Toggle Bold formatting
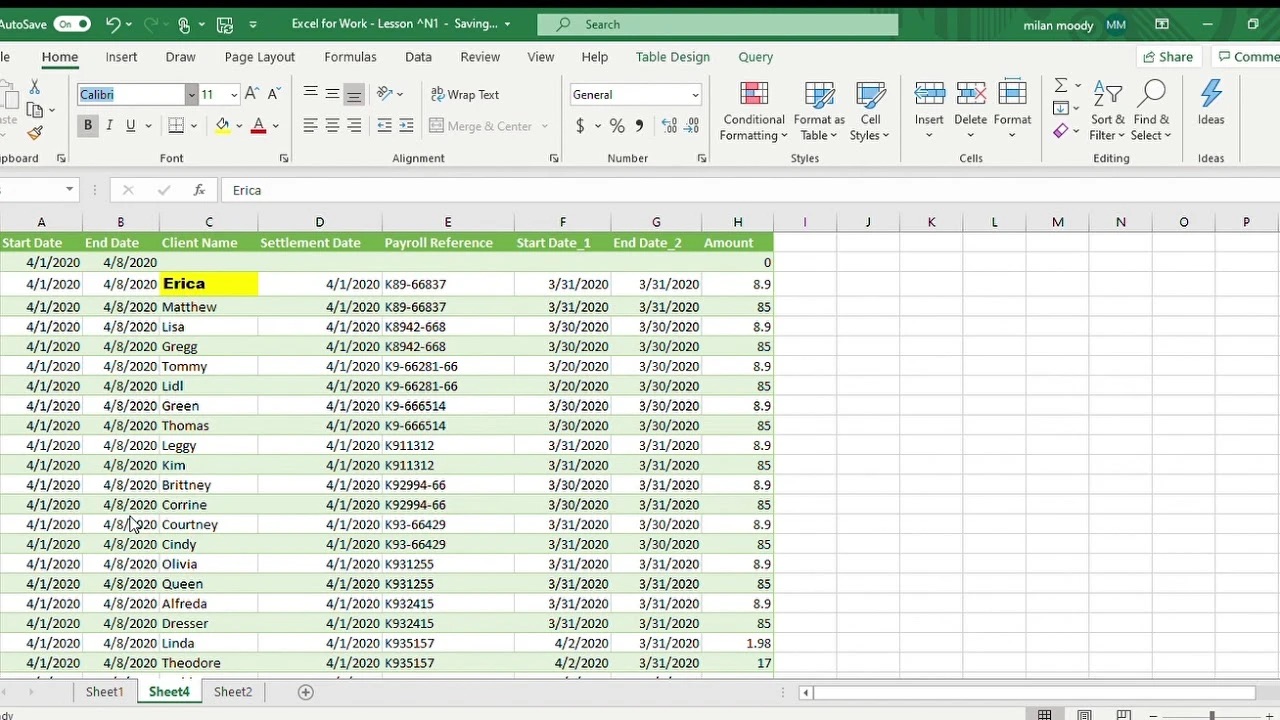 point(88,125)
